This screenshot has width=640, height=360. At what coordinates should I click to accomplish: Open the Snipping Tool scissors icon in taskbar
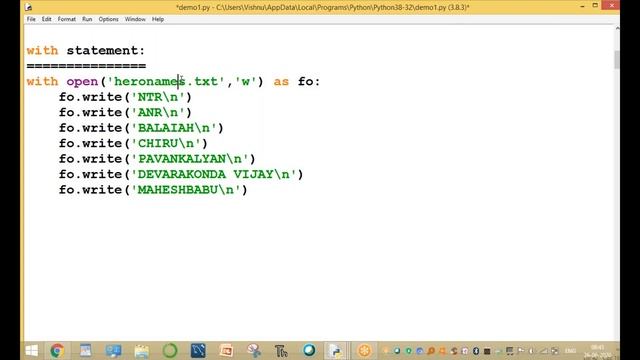254,350
